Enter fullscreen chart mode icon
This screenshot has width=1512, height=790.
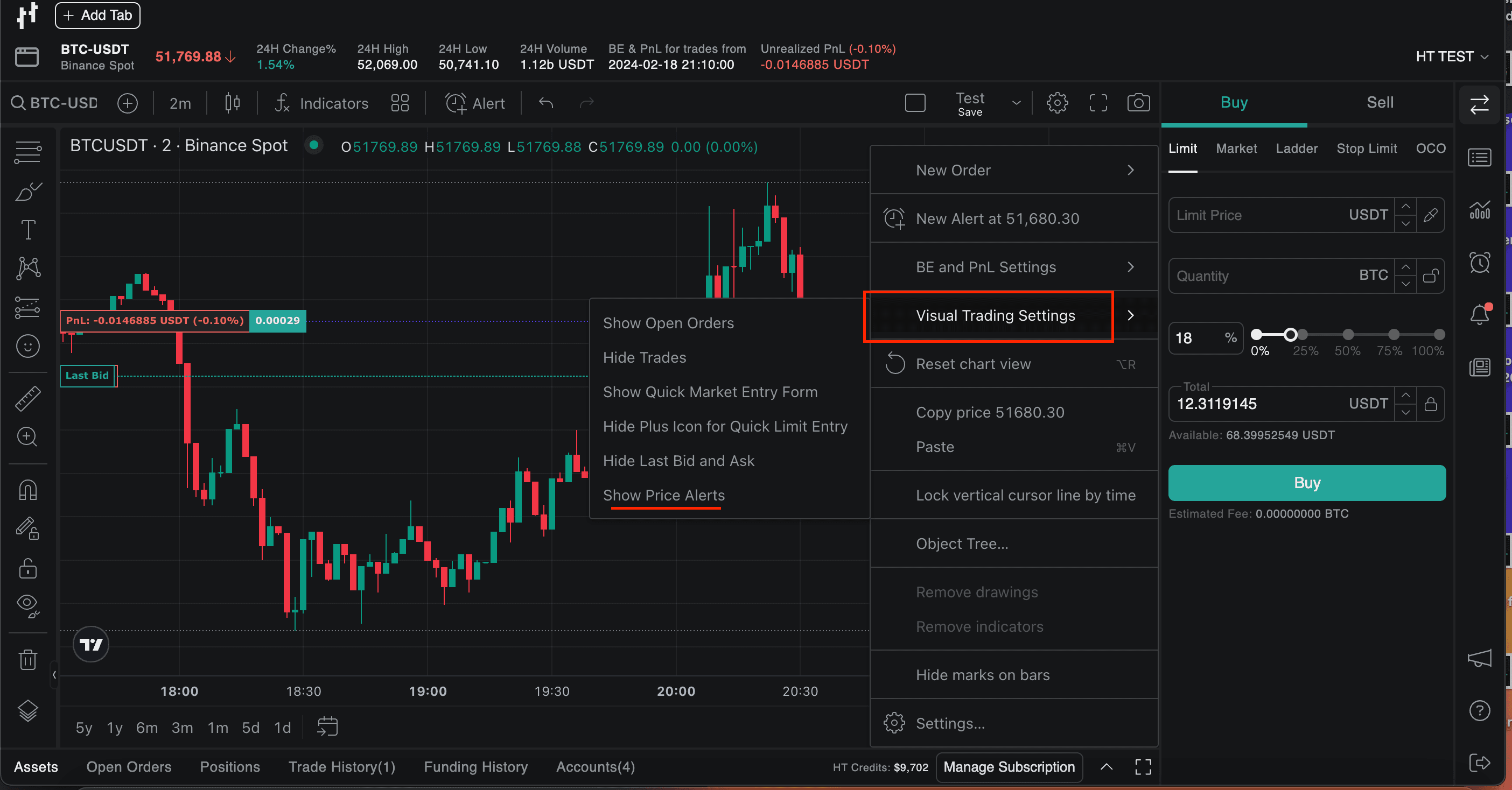point(1098,103)
